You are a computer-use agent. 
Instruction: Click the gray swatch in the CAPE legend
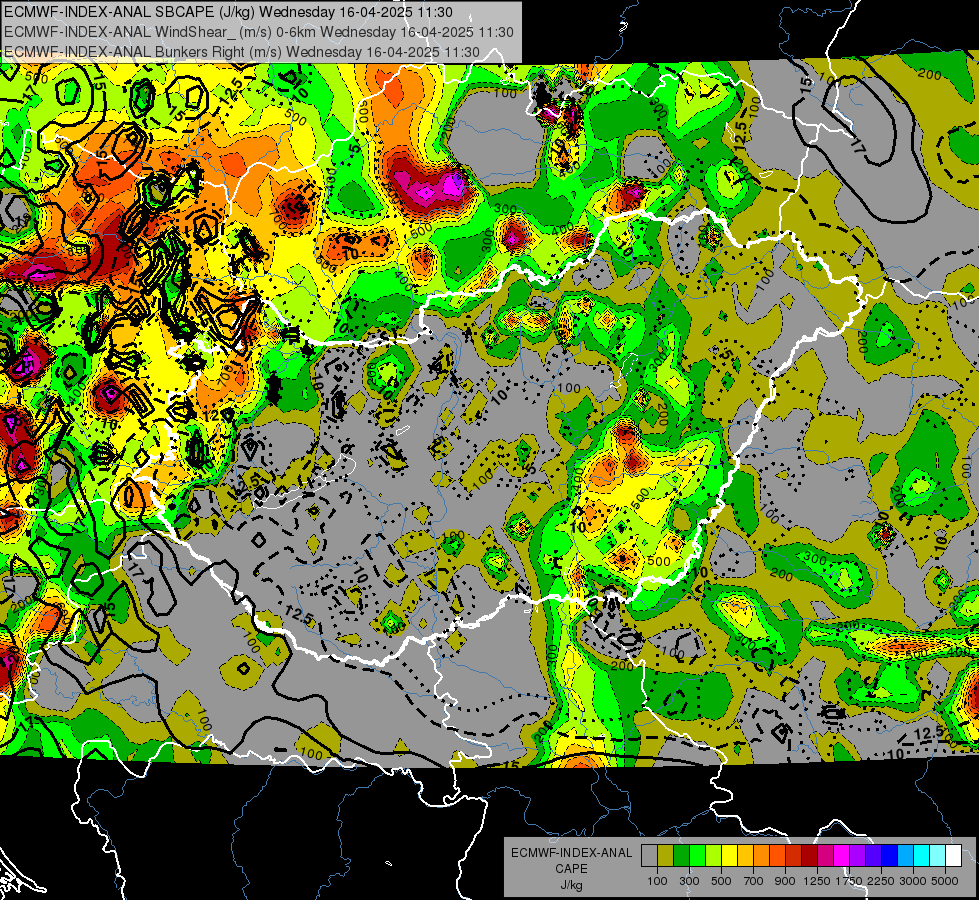(x=649, y=856)
